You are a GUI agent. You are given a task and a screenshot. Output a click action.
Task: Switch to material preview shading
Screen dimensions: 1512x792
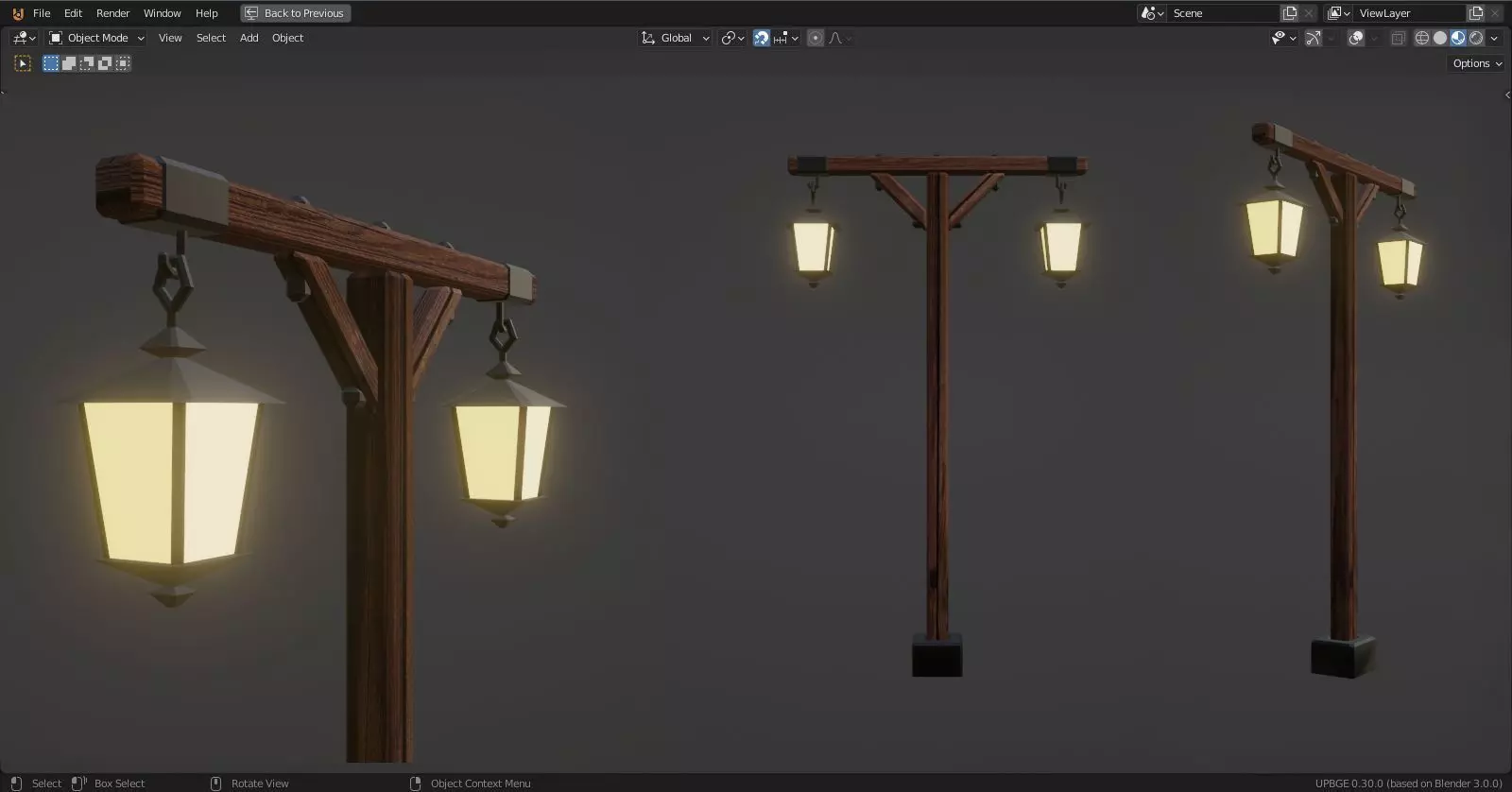point(1458,38)
